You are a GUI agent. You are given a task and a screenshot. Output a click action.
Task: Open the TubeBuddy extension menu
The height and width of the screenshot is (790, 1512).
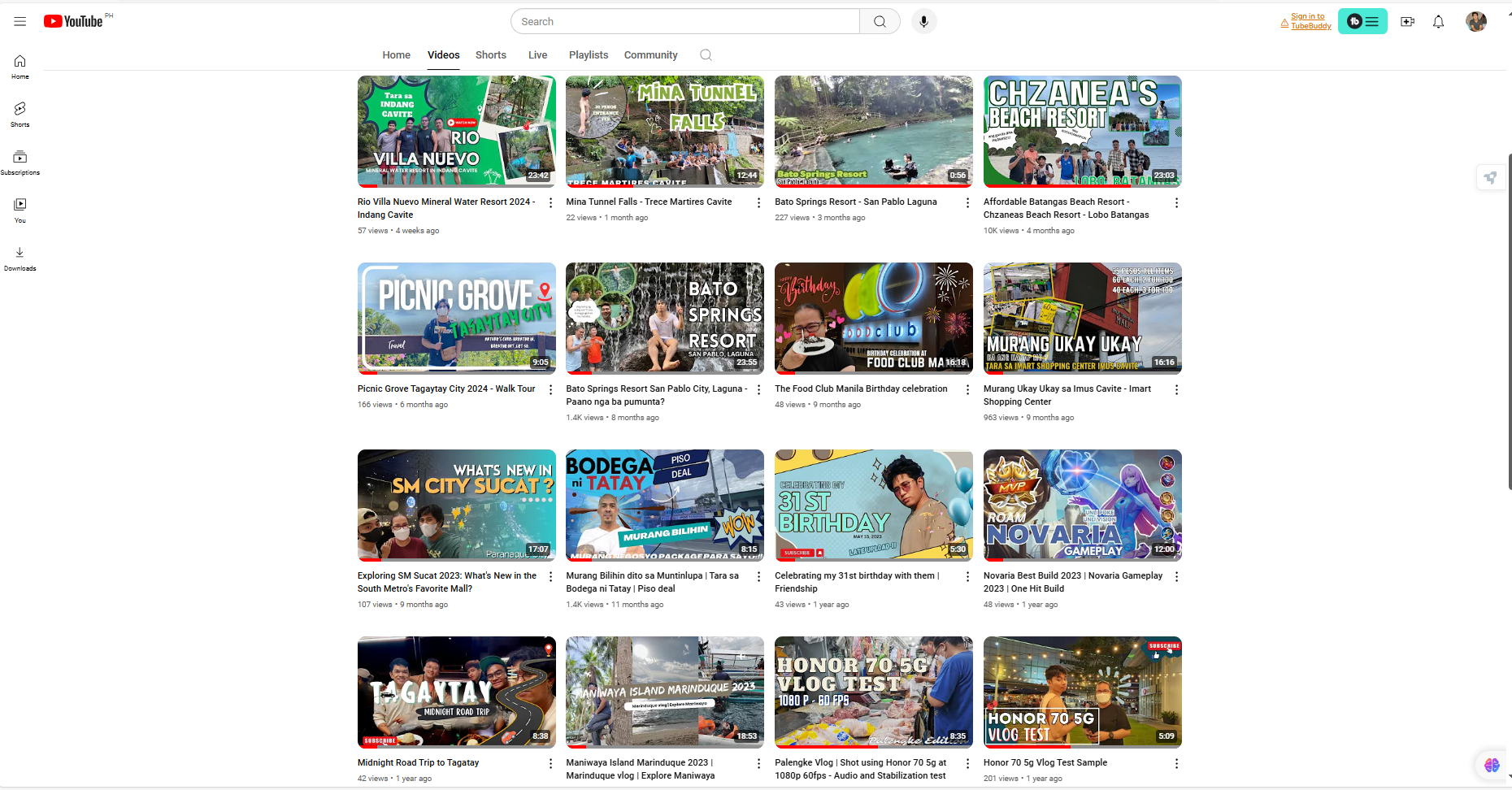pyautogui.click(x=1362, y=22)
